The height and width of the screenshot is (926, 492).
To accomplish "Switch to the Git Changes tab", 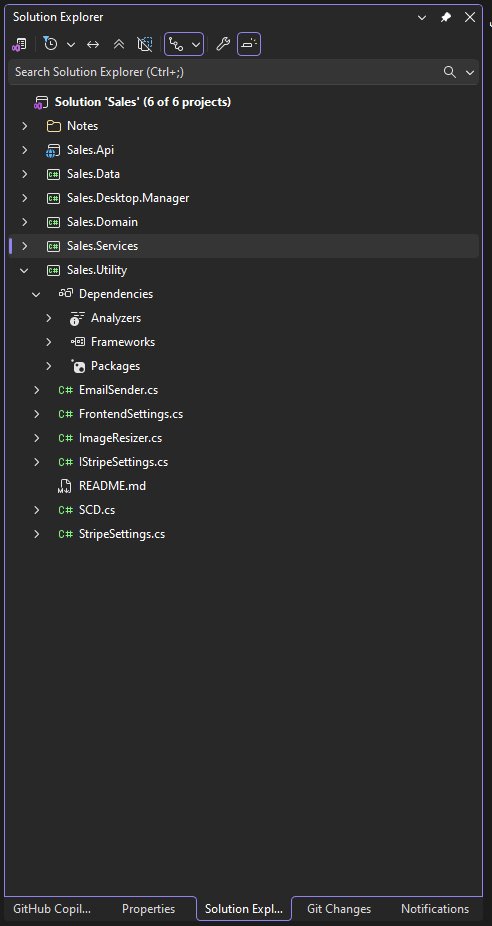I will tap(339, 908).
